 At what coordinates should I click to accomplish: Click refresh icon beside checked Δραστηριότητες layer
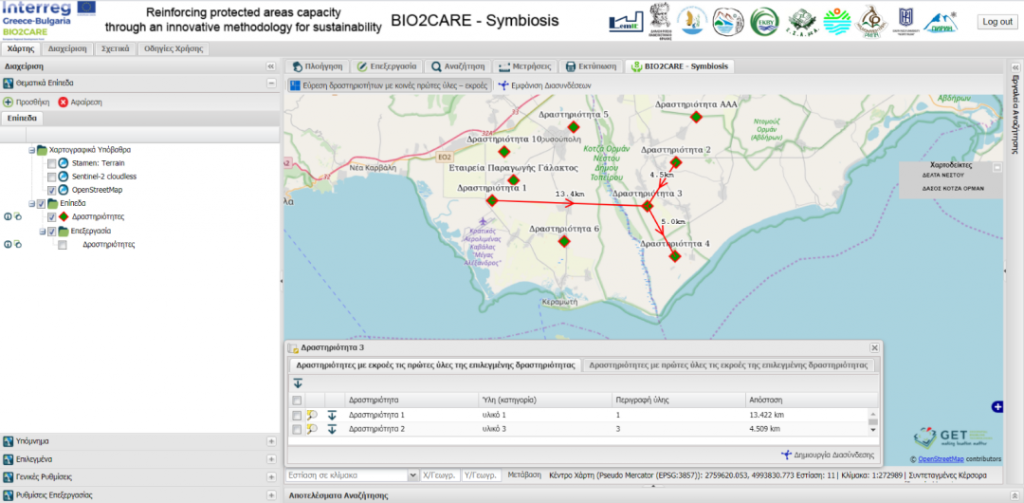(x=18, y=217)
